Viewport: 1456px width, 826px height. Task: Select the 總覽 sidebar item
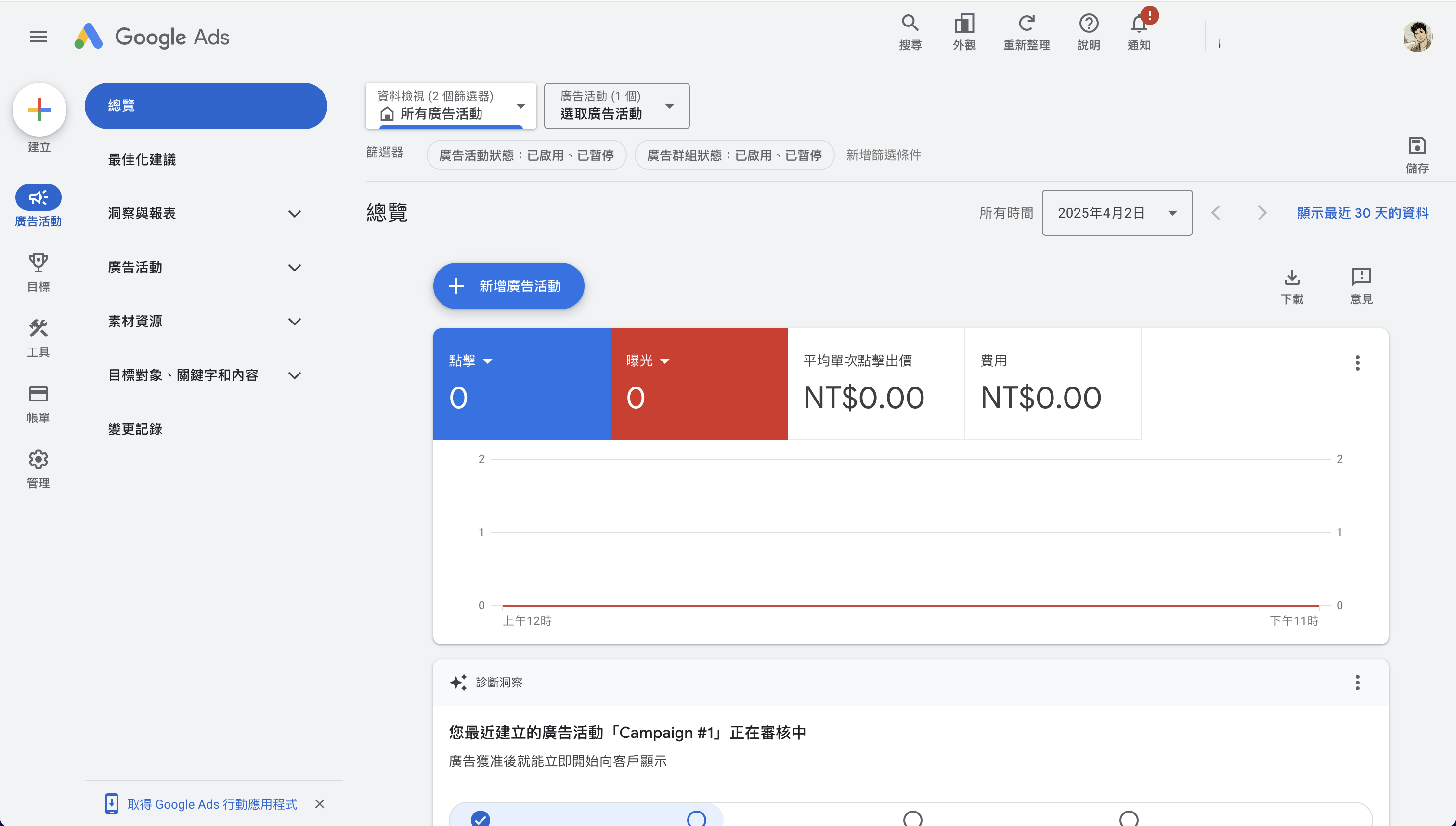206,106
